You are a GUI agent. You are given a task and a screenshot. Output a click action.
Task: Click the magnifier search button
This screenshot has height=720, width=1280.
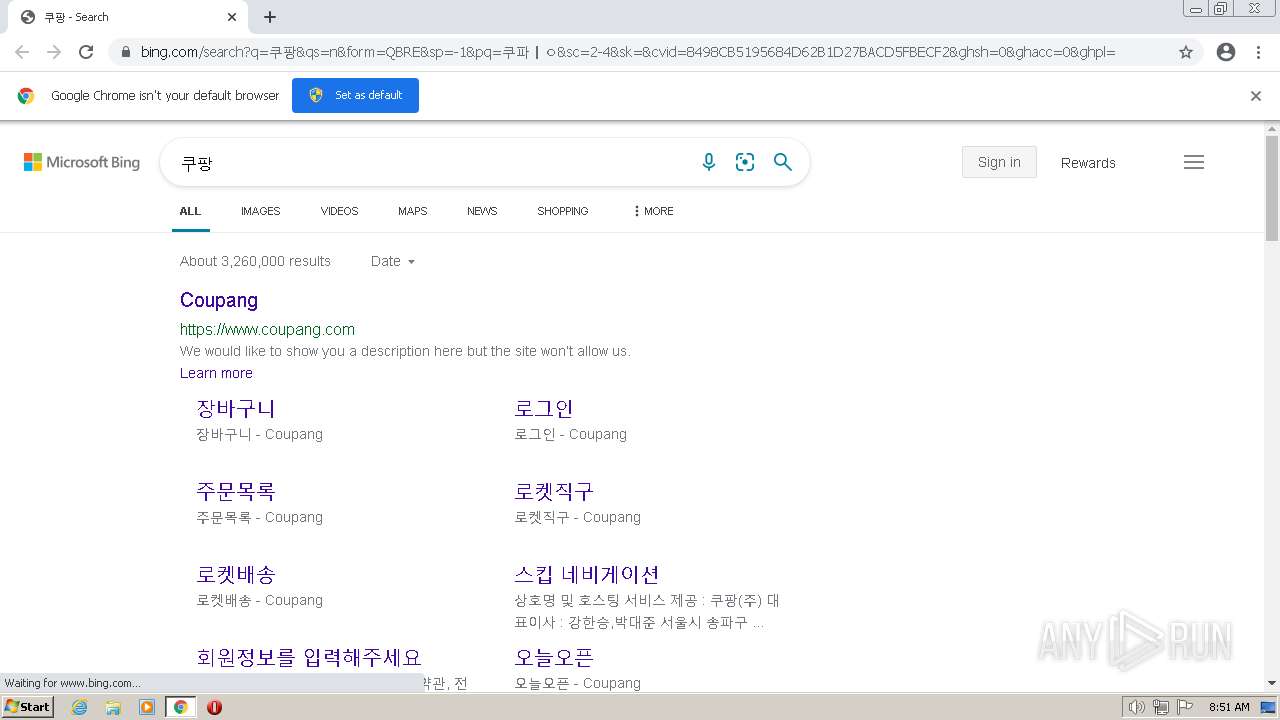783,162
